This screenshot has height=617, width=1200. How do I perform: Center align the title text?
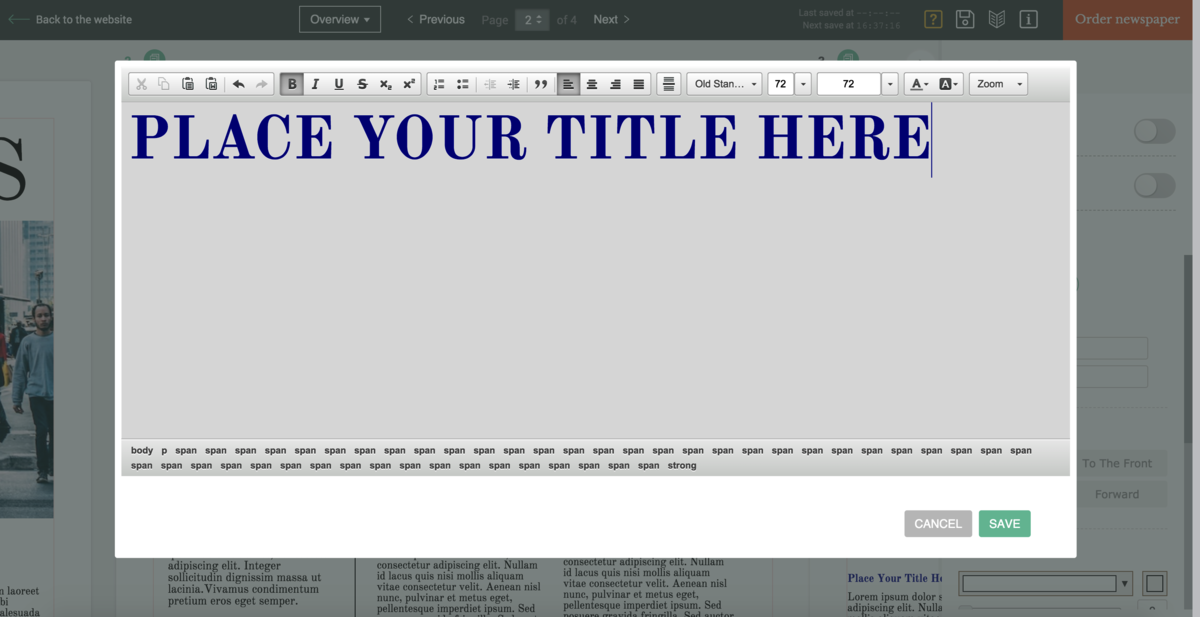tap(592, 84)
